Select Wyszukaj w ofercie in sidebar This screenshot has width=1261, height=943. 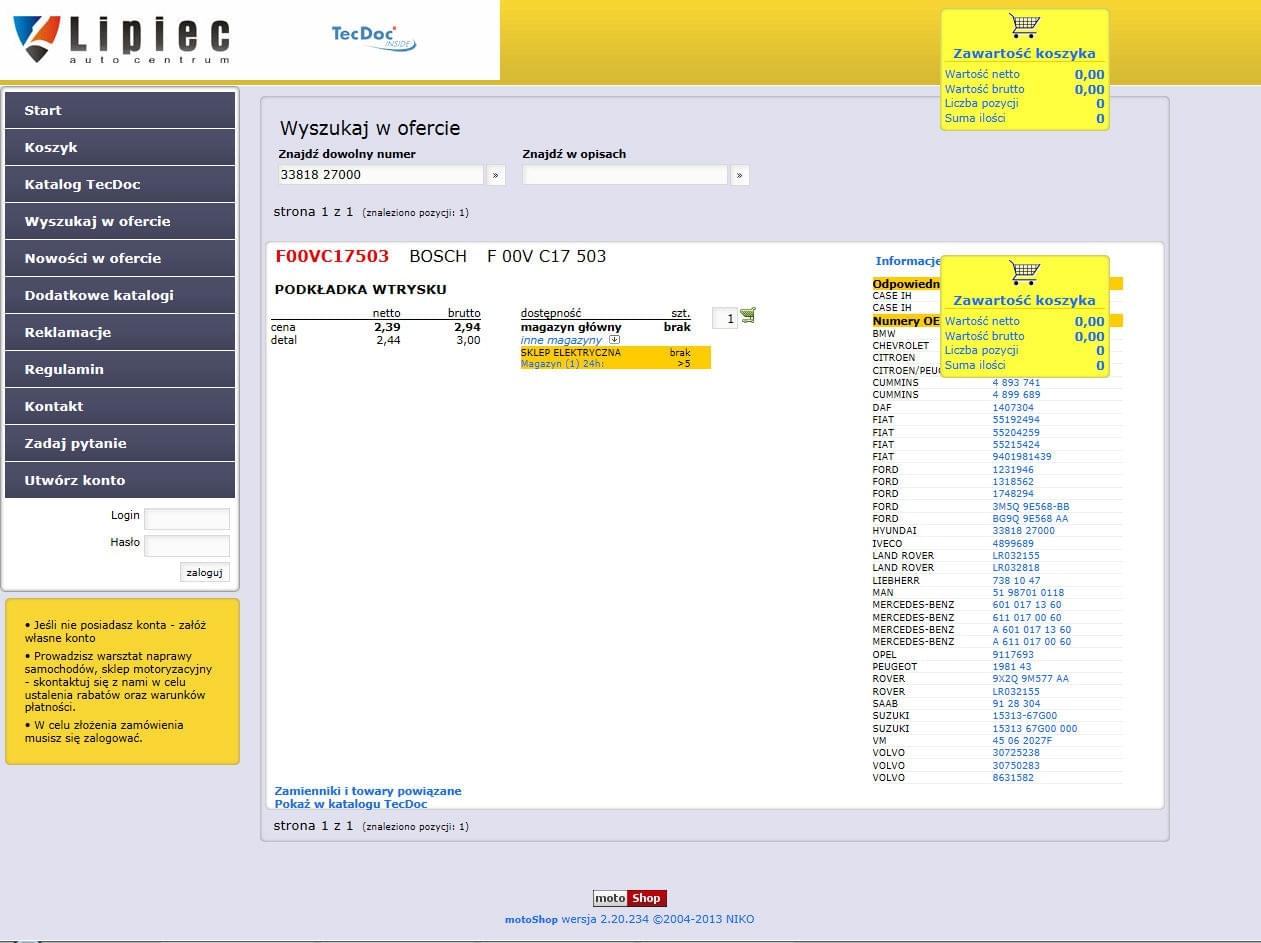[120, 221]
